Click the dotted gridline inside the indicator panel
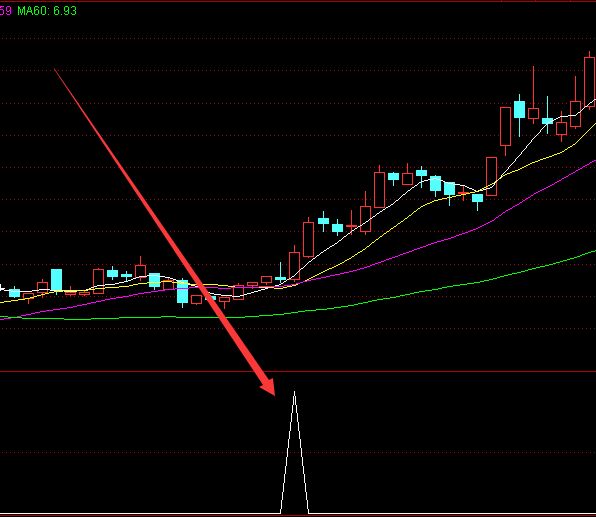The image size is (596, 517). click(298, 453)
